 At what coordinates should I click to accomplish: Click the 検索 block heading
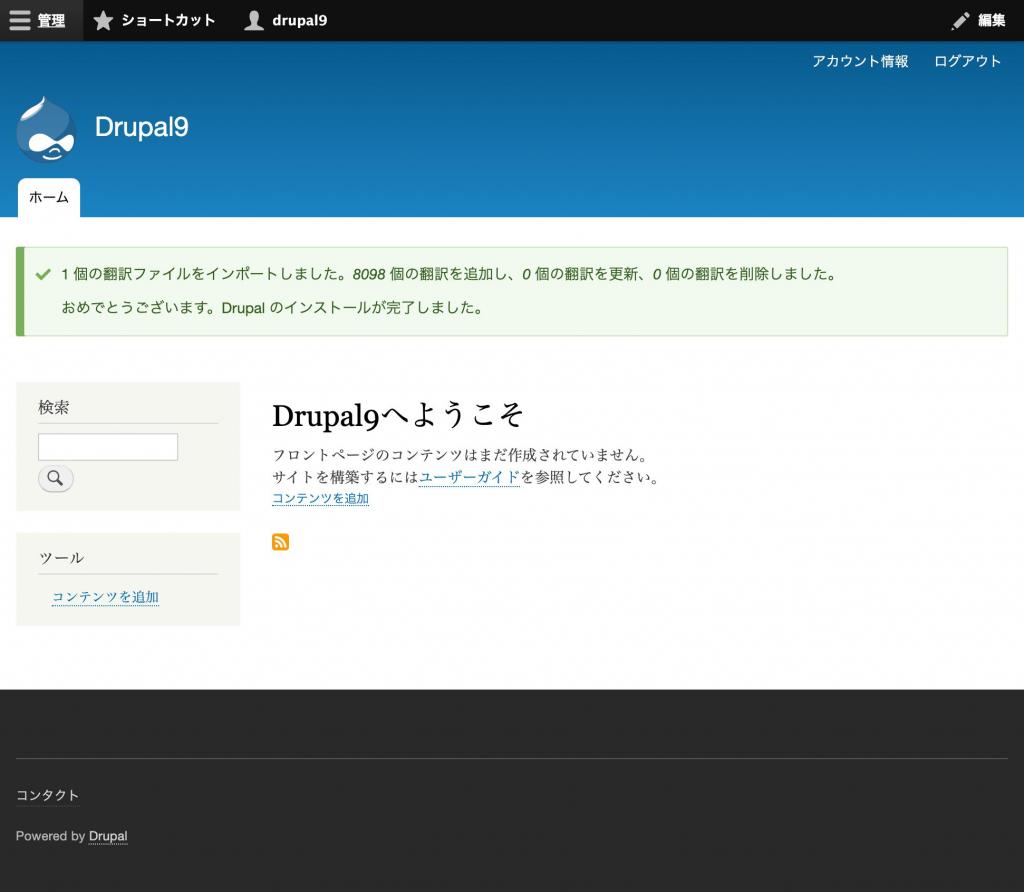click(54, 407)
